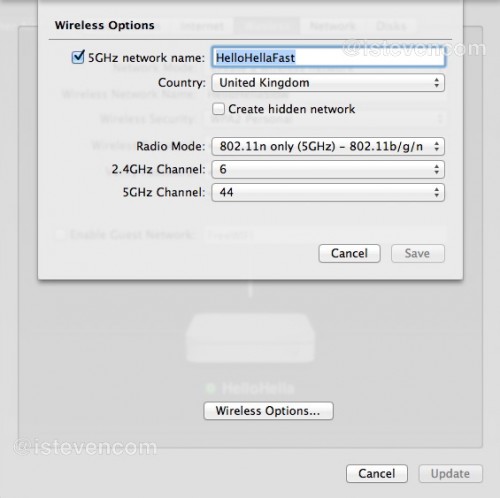Uncheck the 5GHz network name checkbox

pyautogui.click(x=78, y=57)
